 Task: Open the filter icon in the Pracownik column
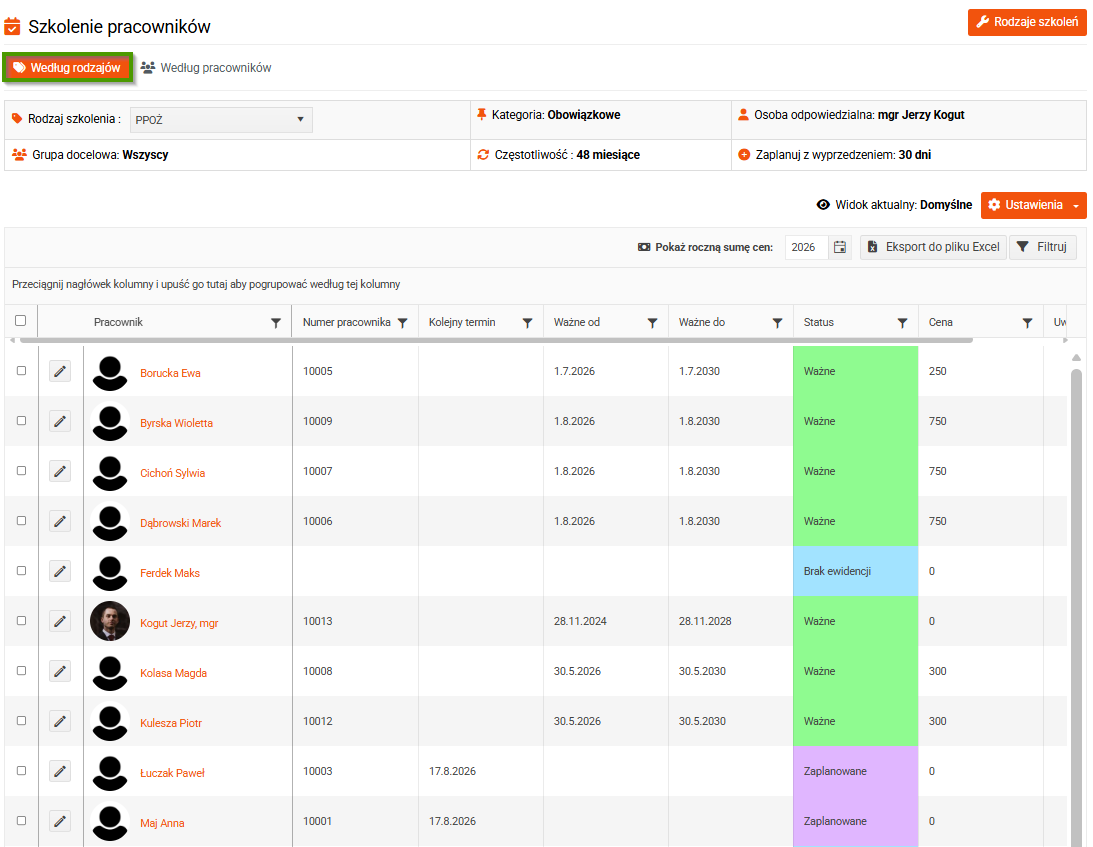pos(276,323)
